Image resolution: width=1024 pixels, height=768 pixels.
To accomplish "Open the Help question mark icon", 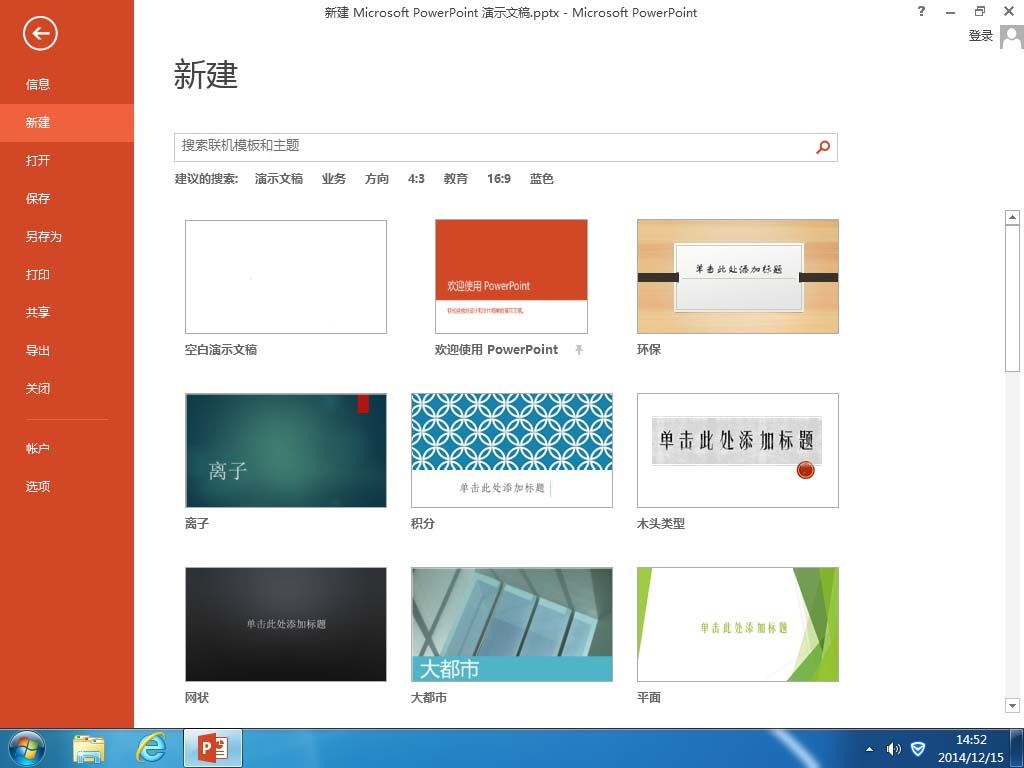I will [921, 11].
